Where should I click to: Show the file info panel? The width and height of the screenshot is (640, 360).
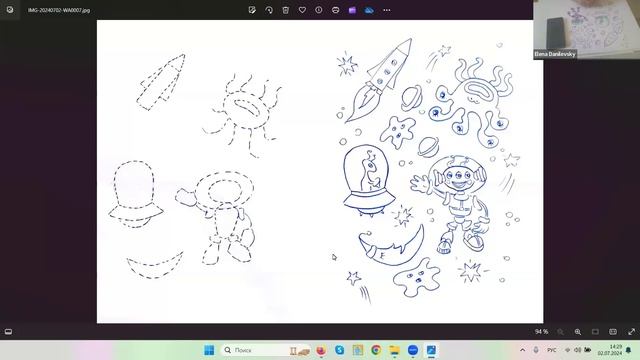click(319, 10)
